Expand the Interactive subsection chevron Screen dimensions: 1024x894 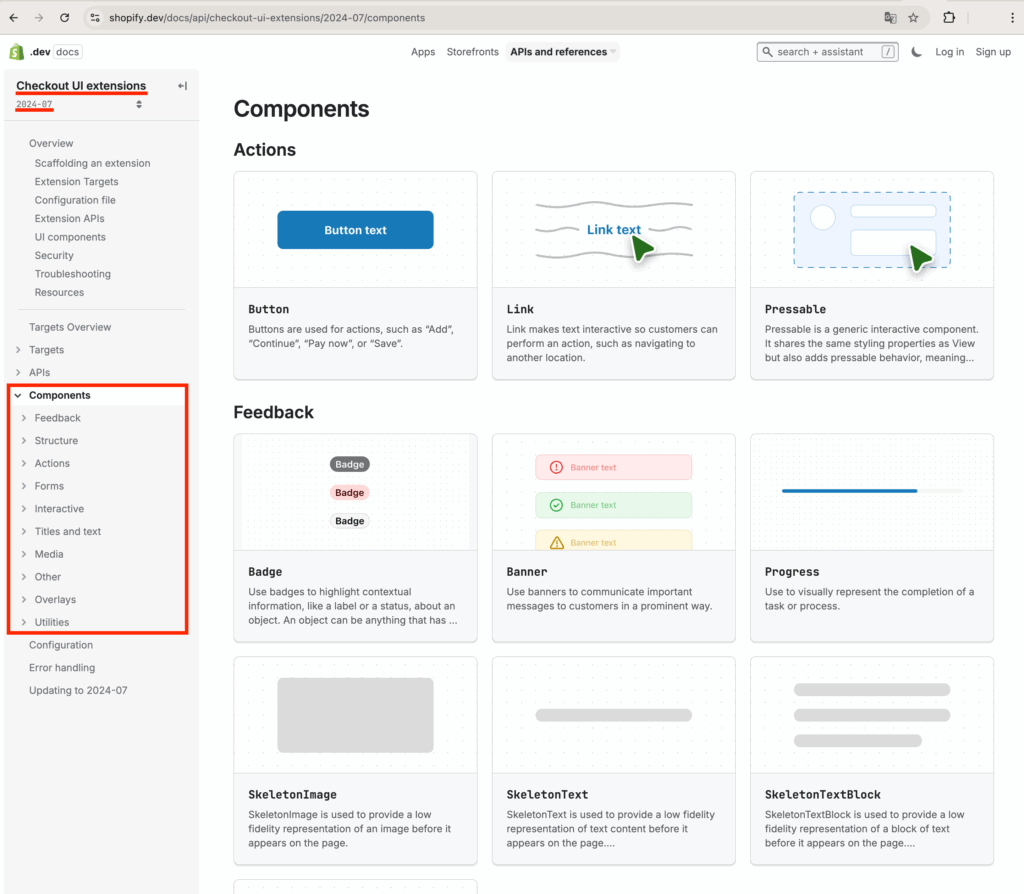[x=24, y=509]
